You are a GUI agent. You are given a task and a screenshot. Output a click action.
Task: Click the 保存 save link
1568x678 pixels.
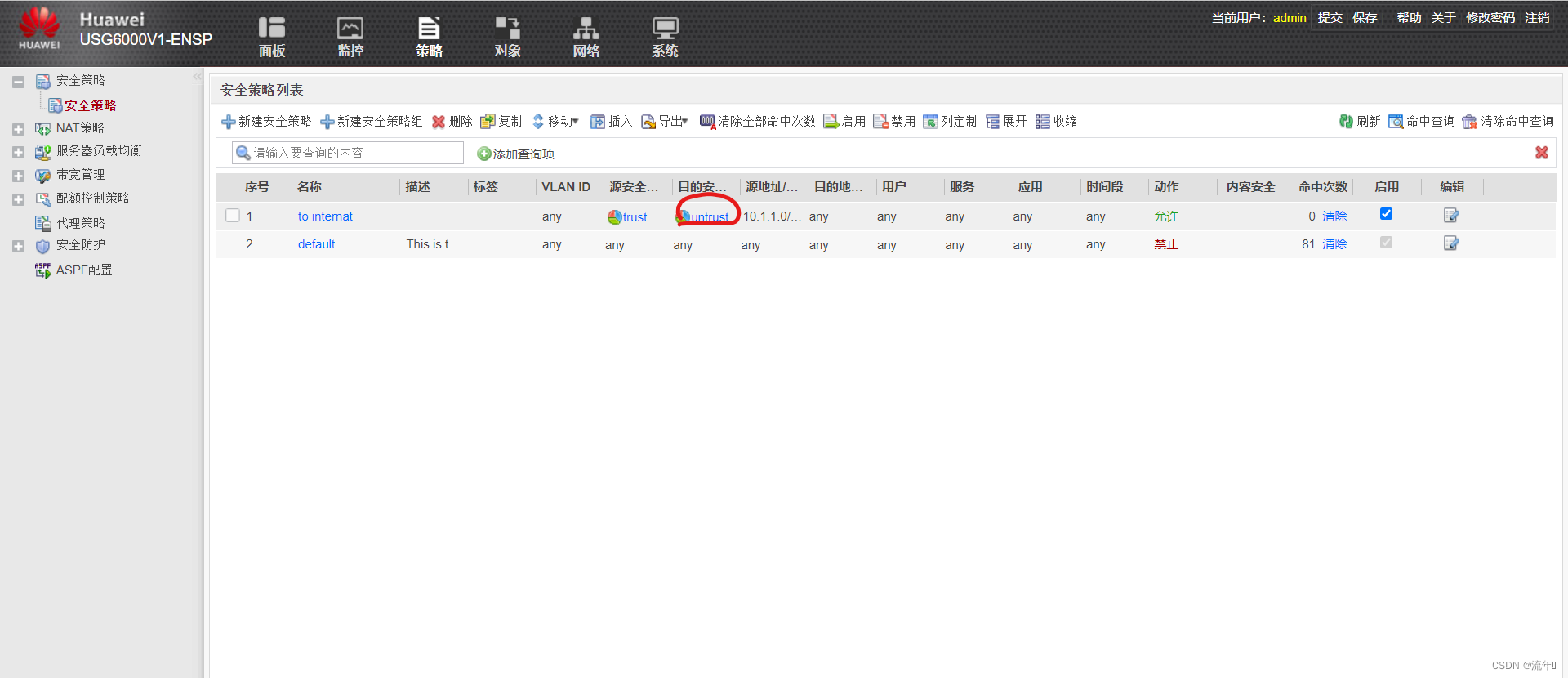tap(1365, 17)
